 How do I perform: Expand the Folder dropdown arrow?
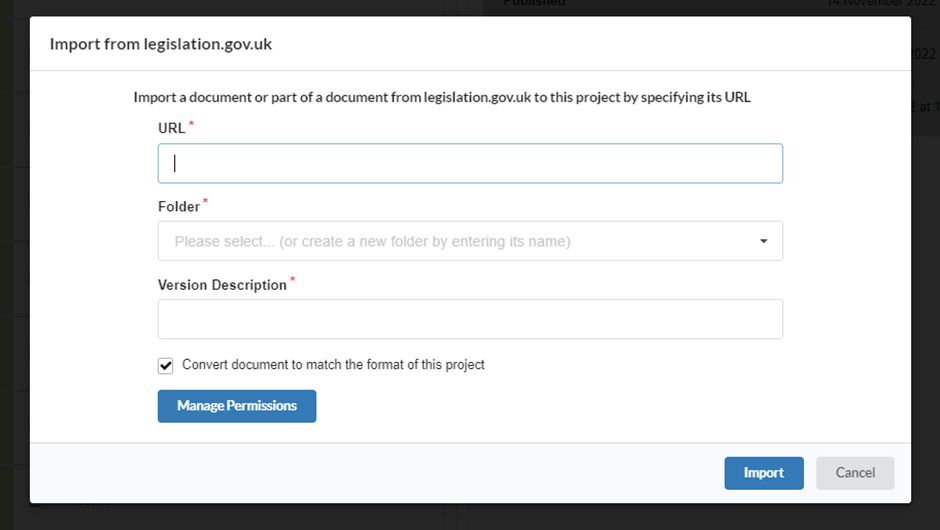coord(763,241)
